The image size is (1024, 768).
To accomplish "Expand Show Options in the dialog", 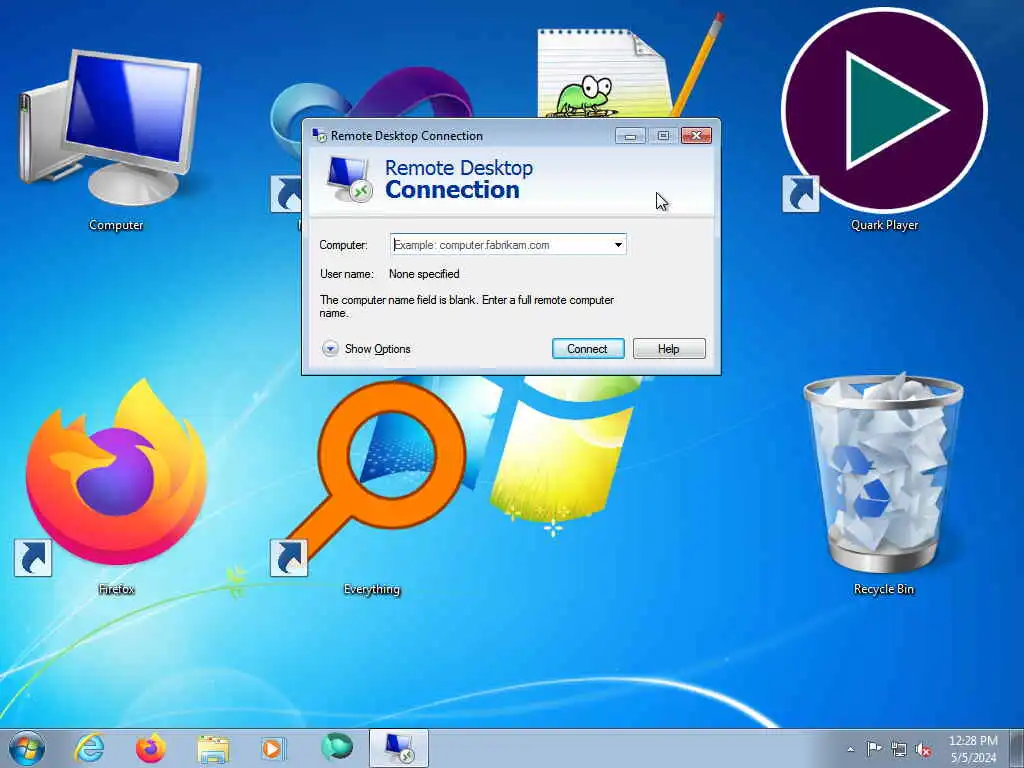I will pos(367,349).
